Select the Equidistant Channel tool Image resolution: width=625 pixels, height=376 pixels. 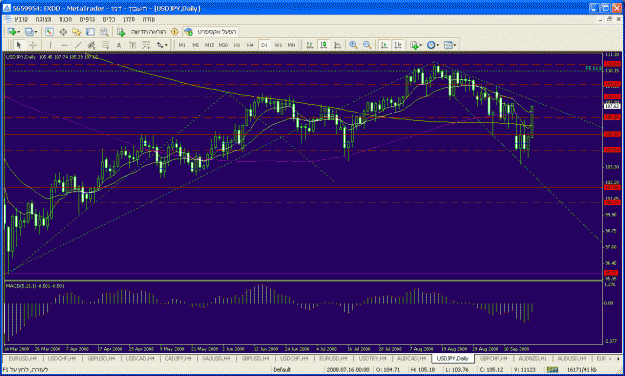click(x=91, y=45)
